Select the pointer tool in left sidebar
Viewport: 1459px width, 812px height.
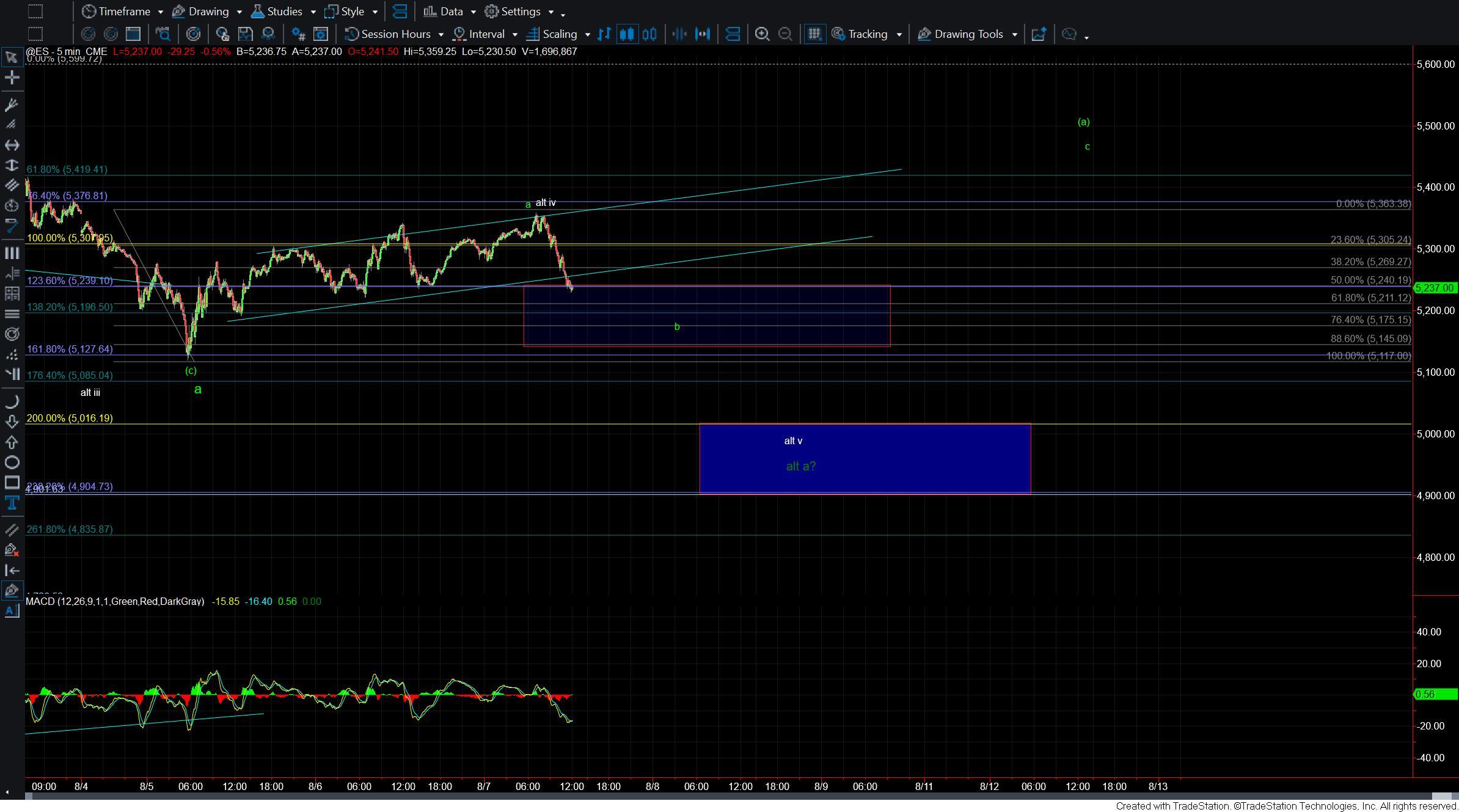pos(11,57)
